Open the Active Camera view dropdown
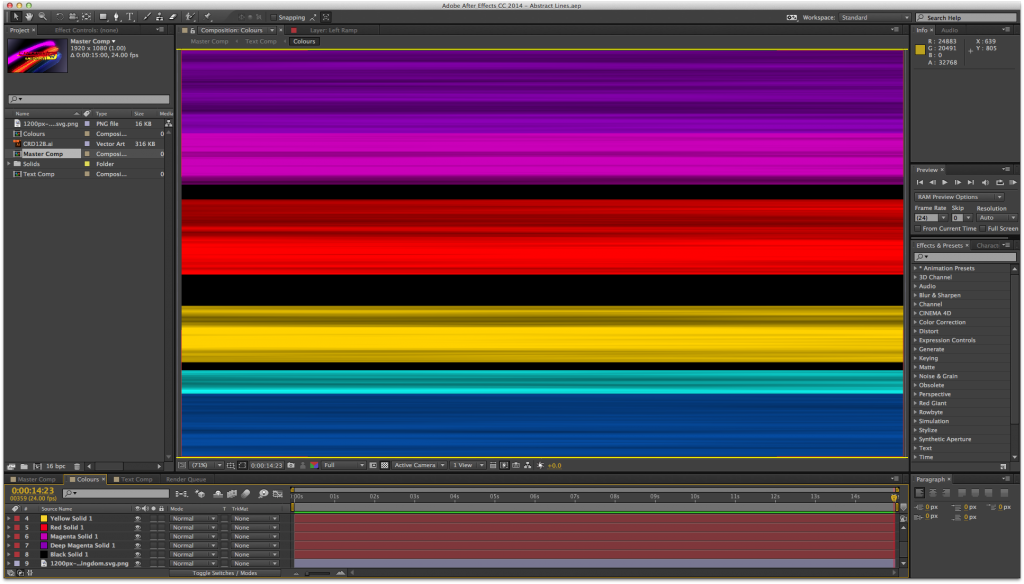Viewport: 1024px width, 584px height. (x=418, y=465)
